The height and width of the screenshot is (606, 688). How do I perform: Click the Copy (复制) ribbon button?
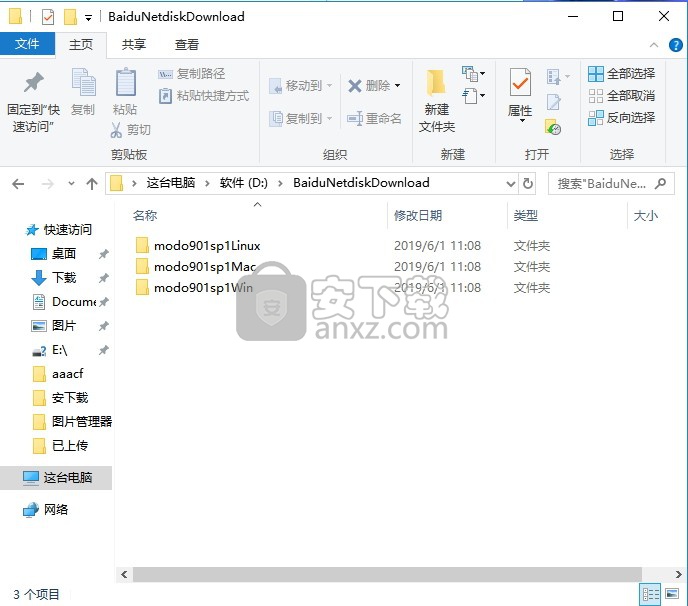click(x=83, y=91)
